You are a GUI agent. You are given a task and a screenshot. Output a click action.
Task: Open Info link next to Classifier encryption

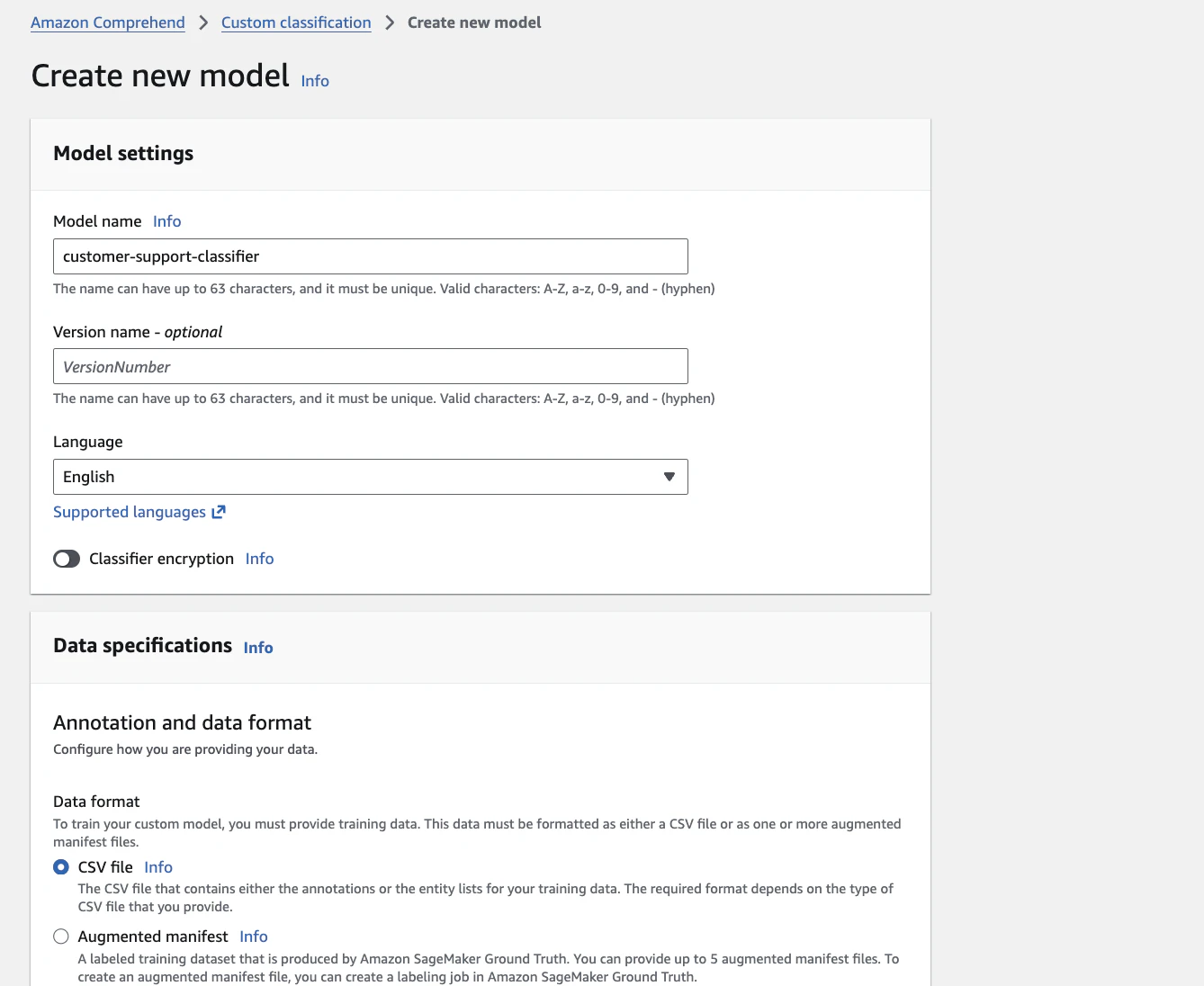[260, 559]
